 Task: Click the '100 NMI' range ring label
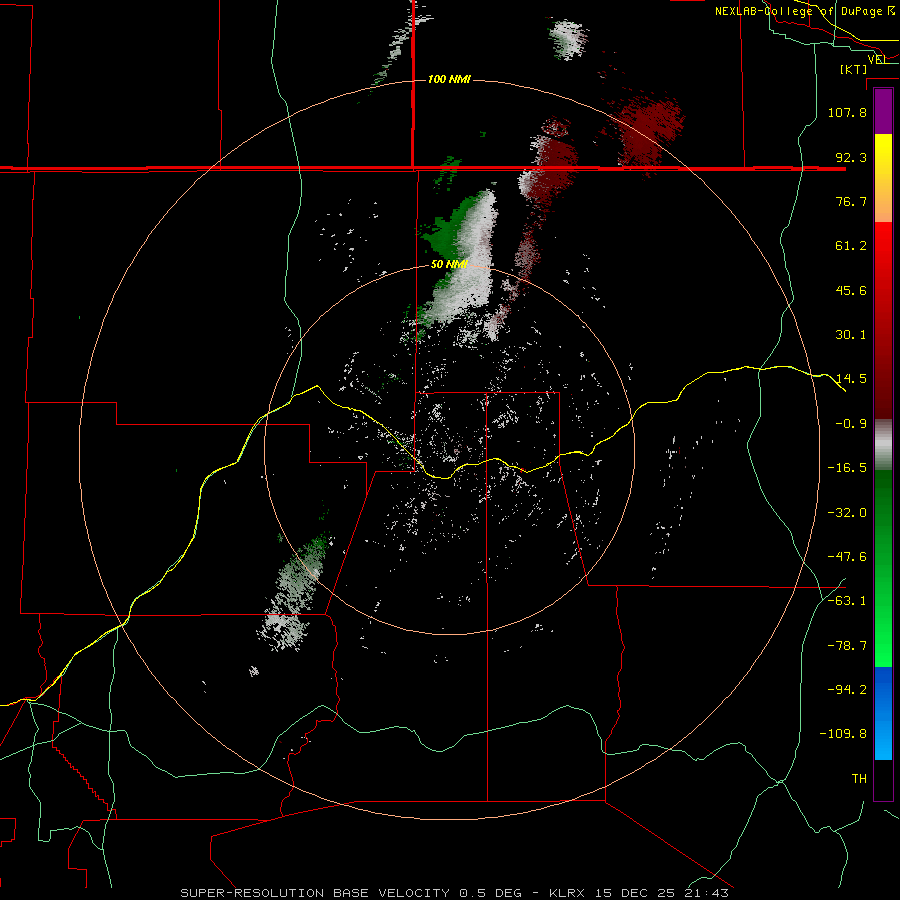449,79
